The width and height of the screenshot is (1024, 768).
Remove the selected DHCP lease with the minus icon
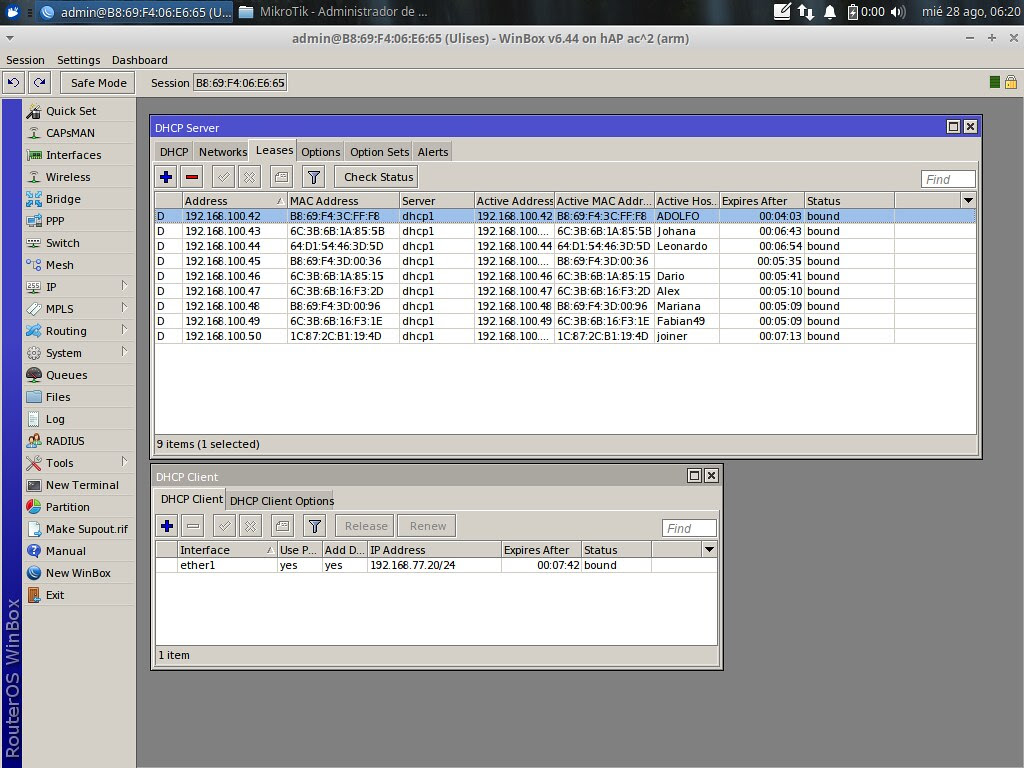192,177
